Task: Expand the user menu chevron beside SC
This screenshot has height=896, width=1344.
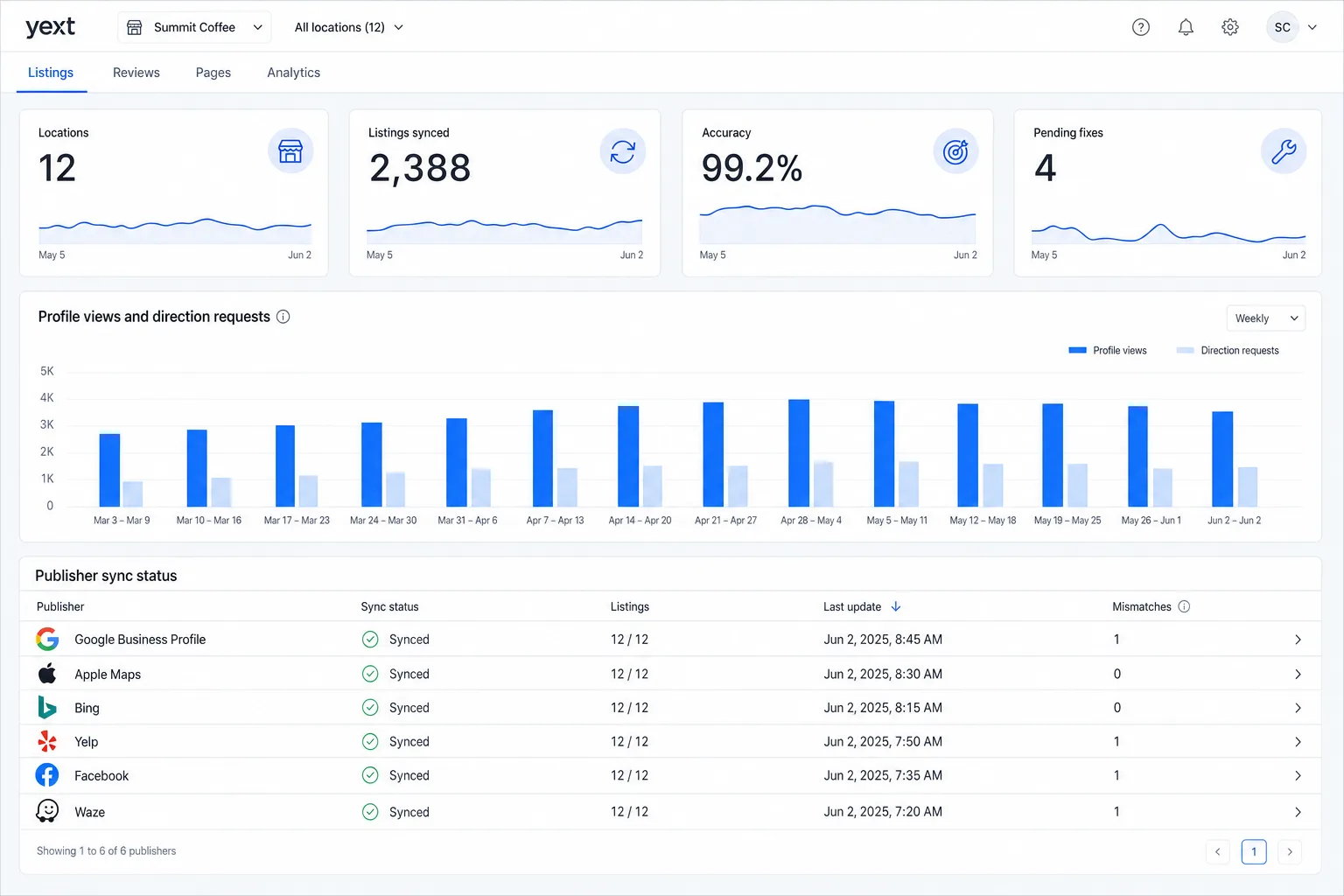Action: coord(1312,27)
